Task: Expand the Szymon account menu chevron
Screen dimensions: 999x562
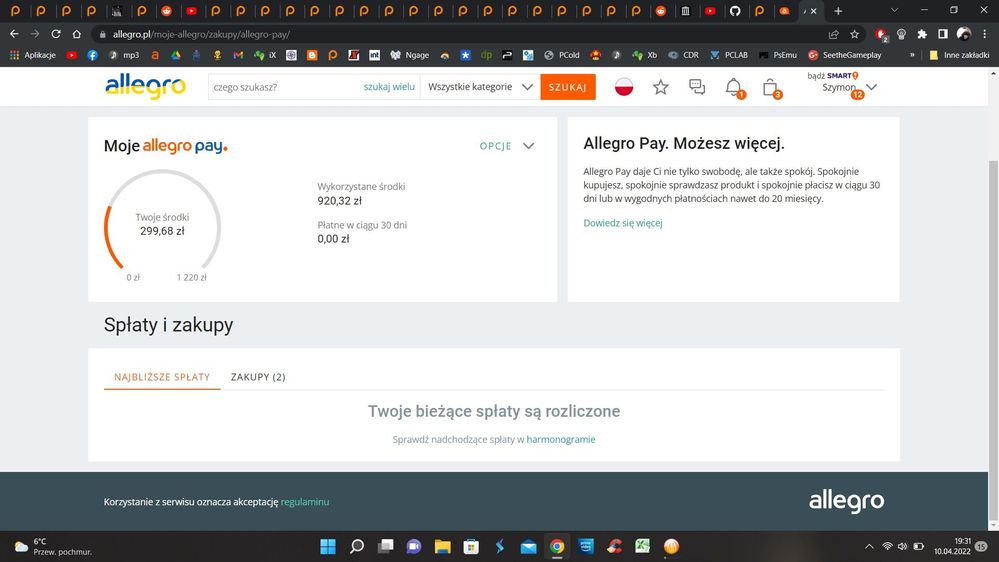Action: pos(872,87)
